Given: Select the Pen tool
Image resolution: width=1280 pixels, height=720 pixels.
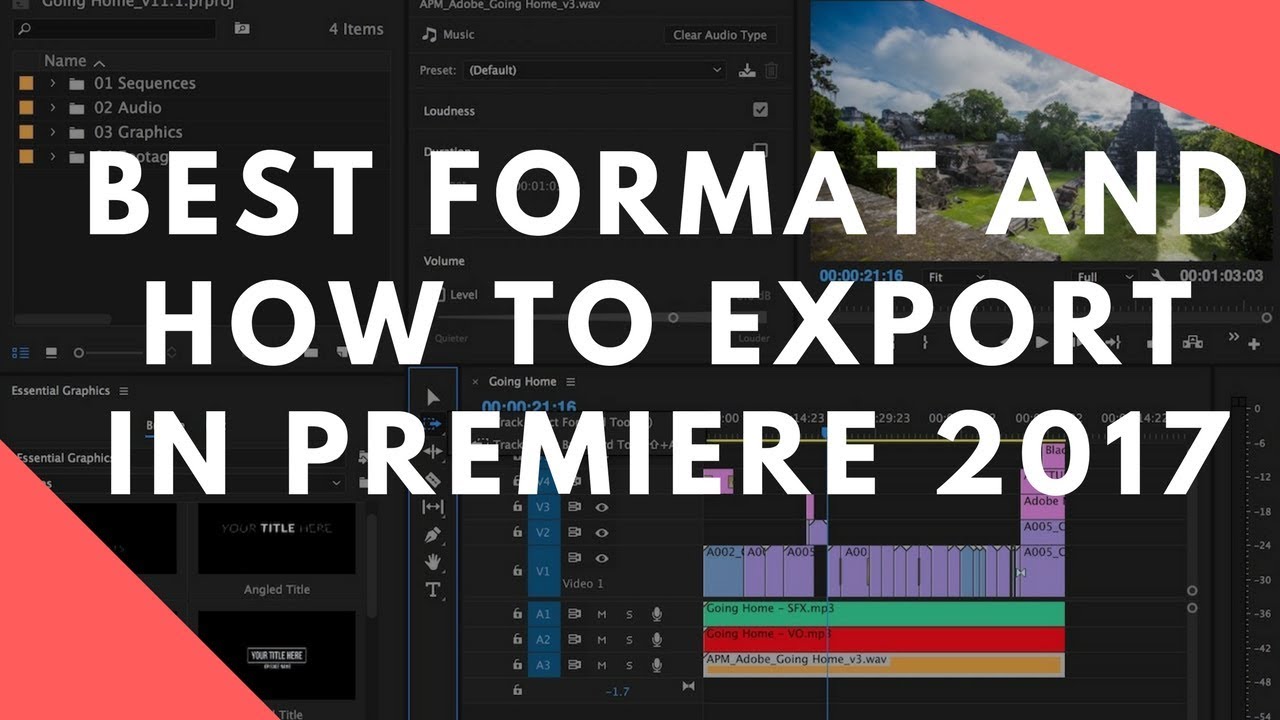Looking at the screenshot, I should (433, 535).
